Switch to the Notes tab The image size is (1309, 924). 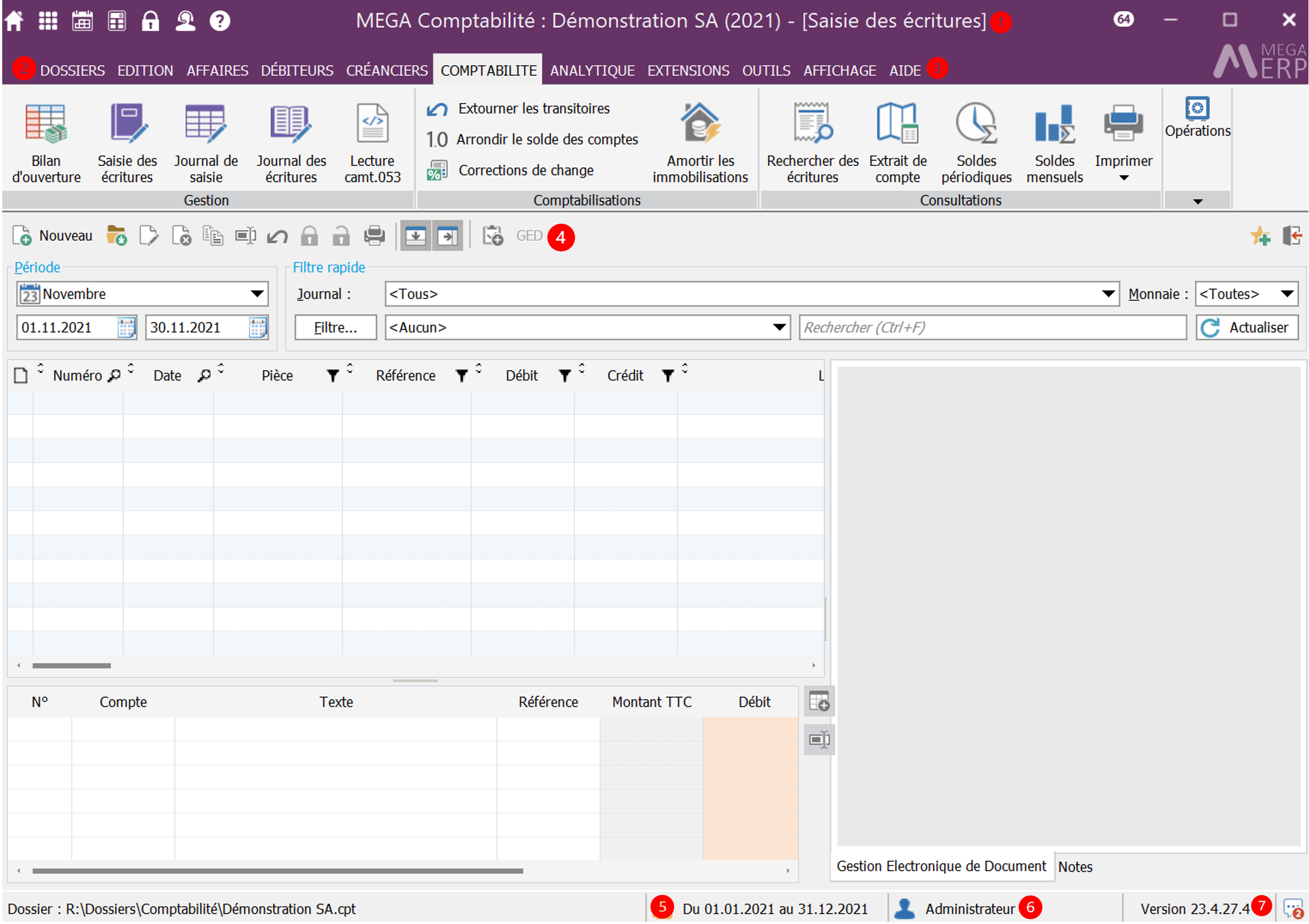pyautogui.click(x=1074, y=867)
